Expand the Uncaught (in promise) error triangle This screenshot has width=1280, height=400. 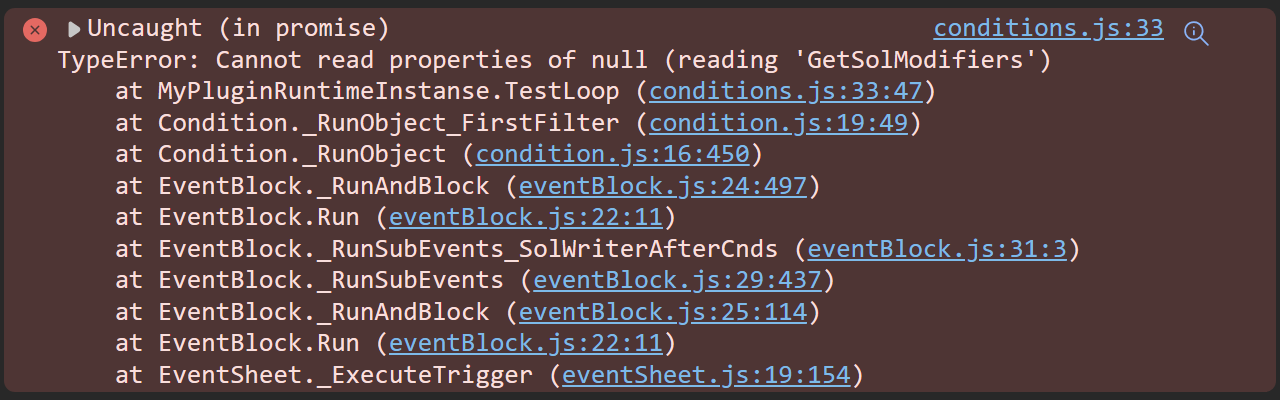tap(74, 30)
